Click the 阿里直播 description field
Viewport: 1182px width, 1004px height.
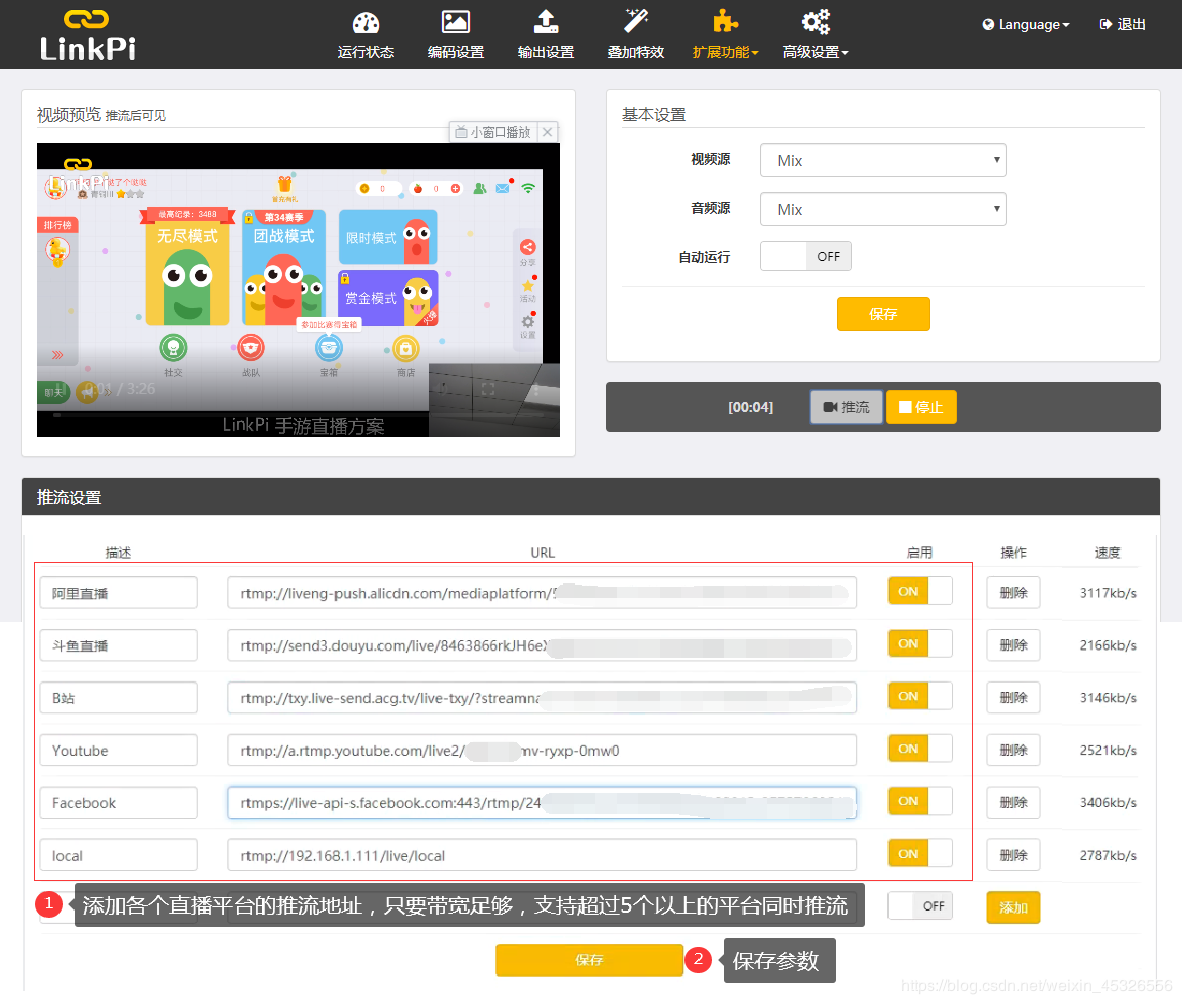[118, 592]
